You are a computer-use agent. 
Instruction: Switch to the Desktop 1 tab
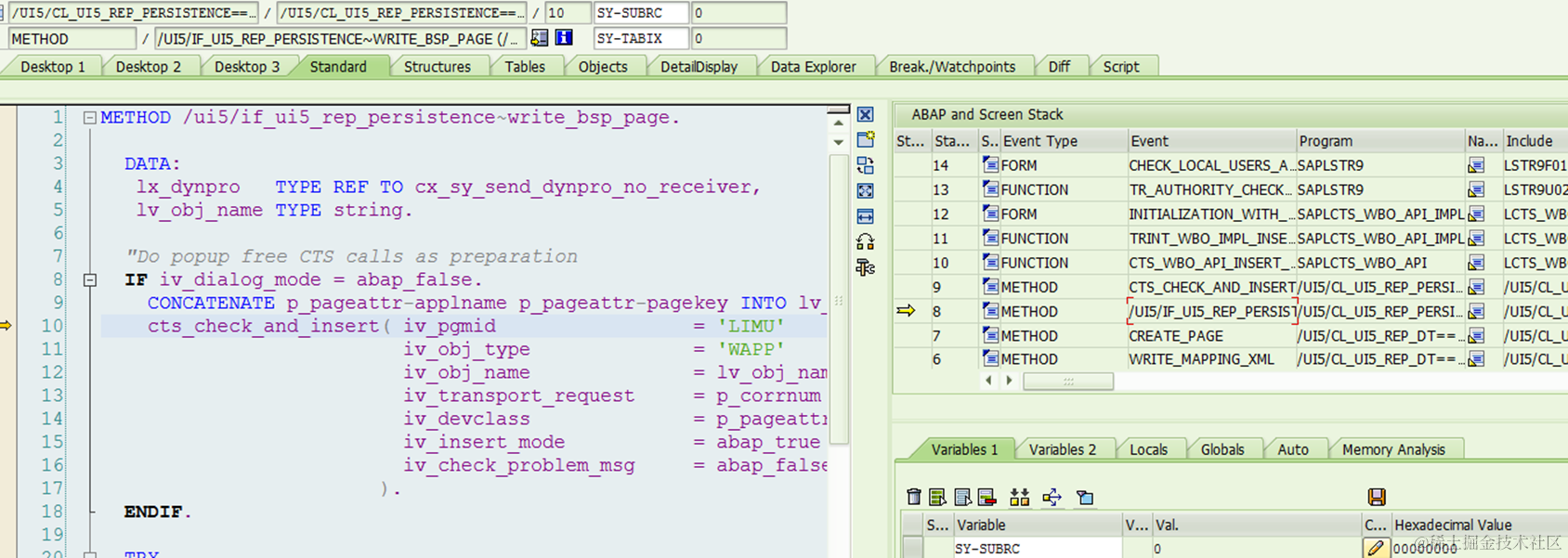[x=52, y=67]
